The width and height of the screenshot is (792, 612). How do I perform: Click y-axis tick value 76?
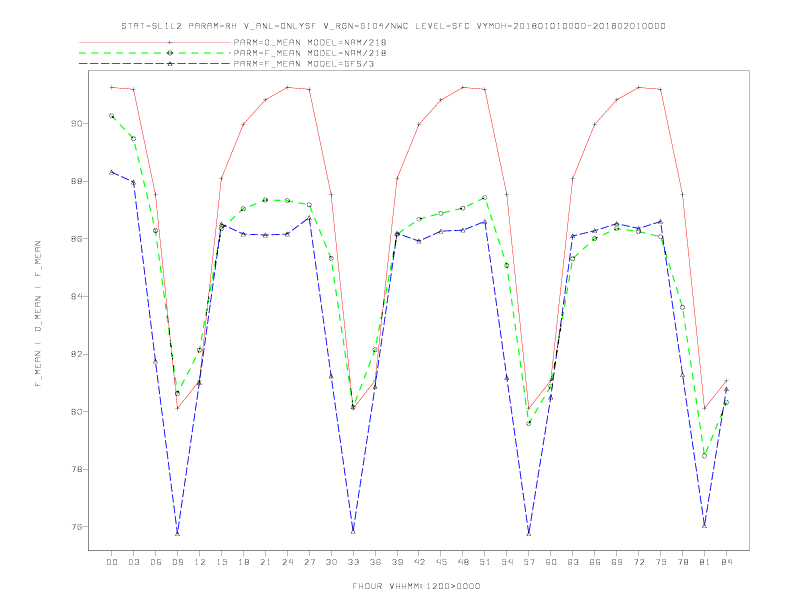pyautogui.click(x=76, y=527)
